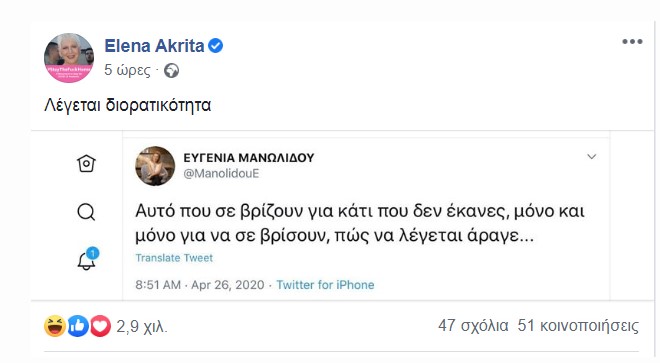
Task: Click the blue Like reaction icon
Action: (78, 326)
